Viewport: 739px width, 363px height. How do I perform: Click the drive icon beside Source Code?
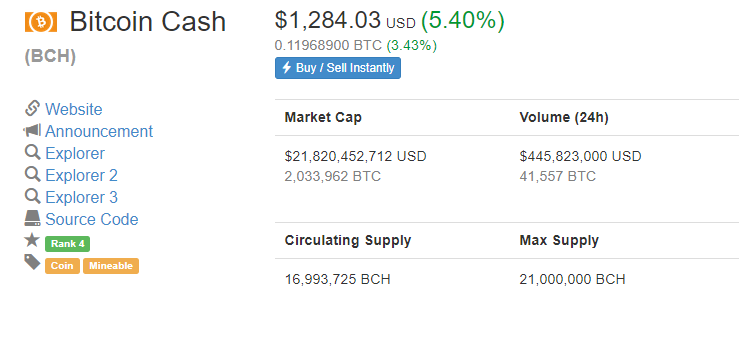[x=32, y=218]
